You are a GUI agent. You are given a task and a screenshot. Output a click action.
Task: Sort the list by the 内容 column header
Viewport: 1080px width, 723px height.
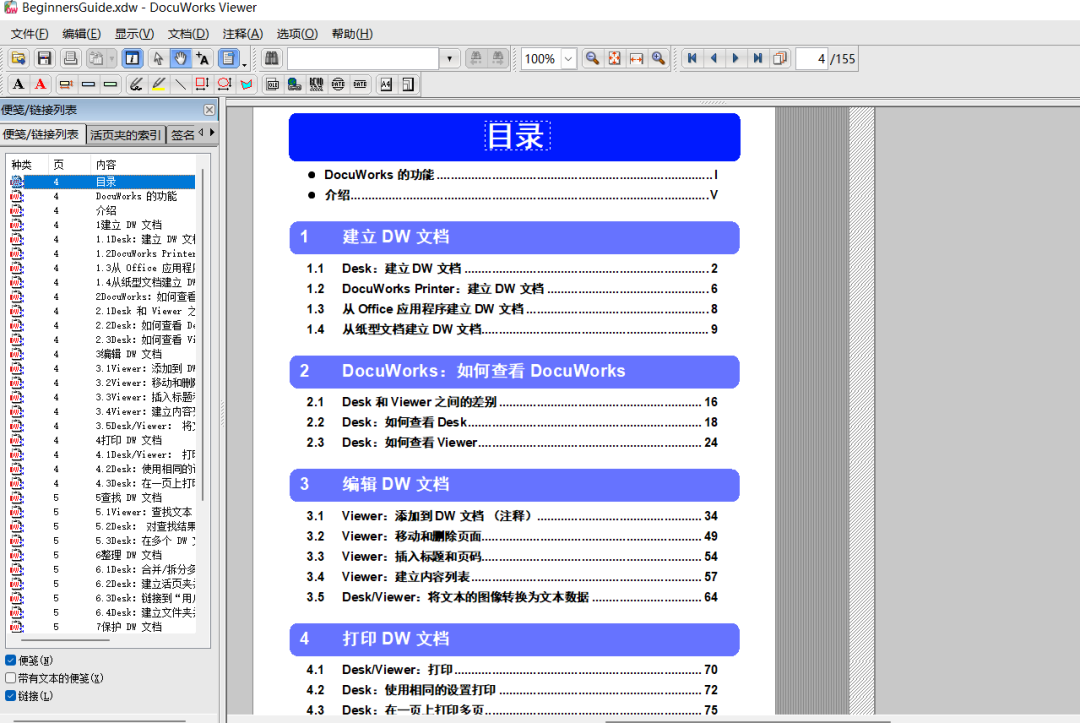point(143,165)
